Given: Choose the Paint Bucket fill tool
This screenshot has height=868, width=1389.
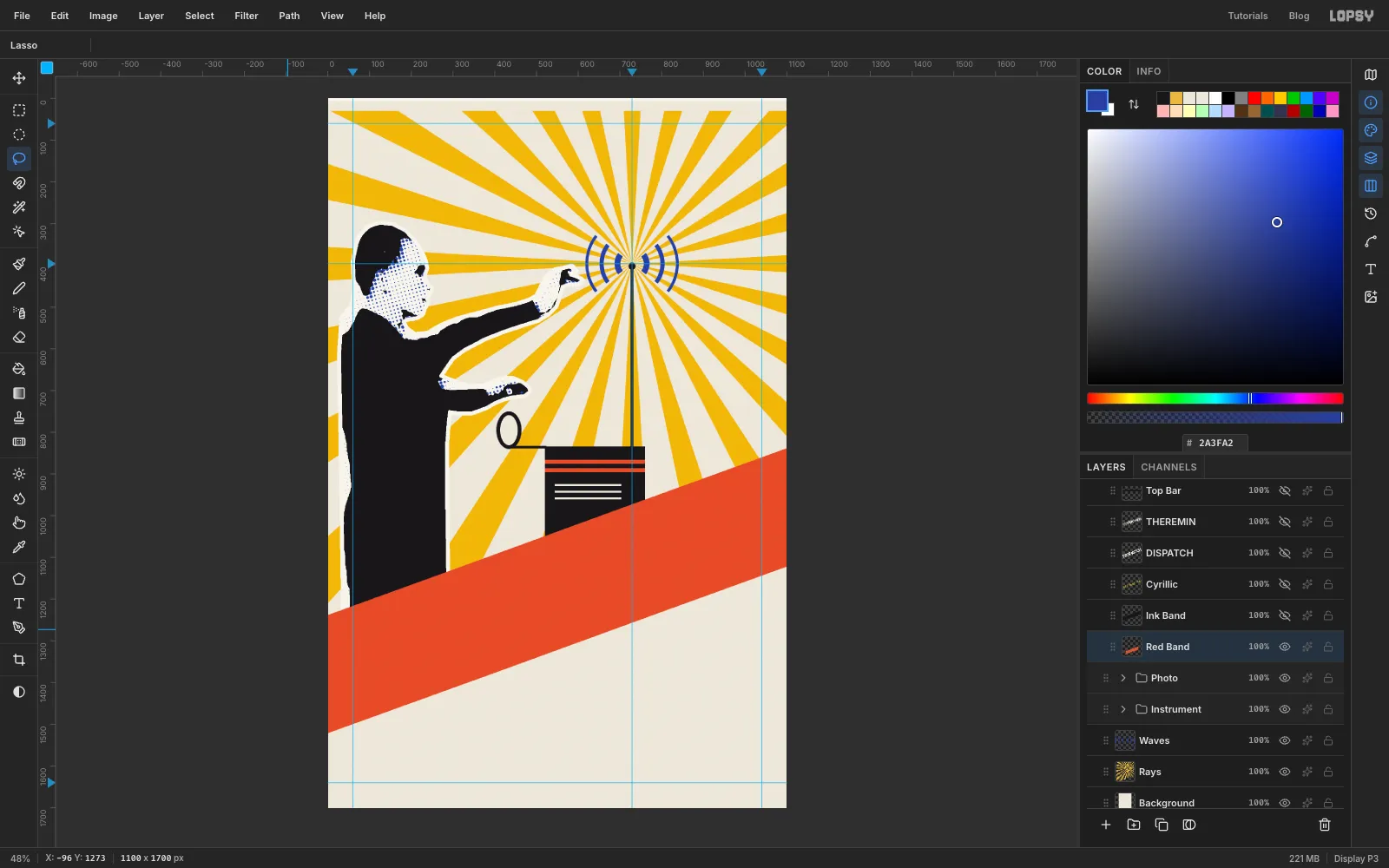Looking at the screenshot, I should 19,369.
